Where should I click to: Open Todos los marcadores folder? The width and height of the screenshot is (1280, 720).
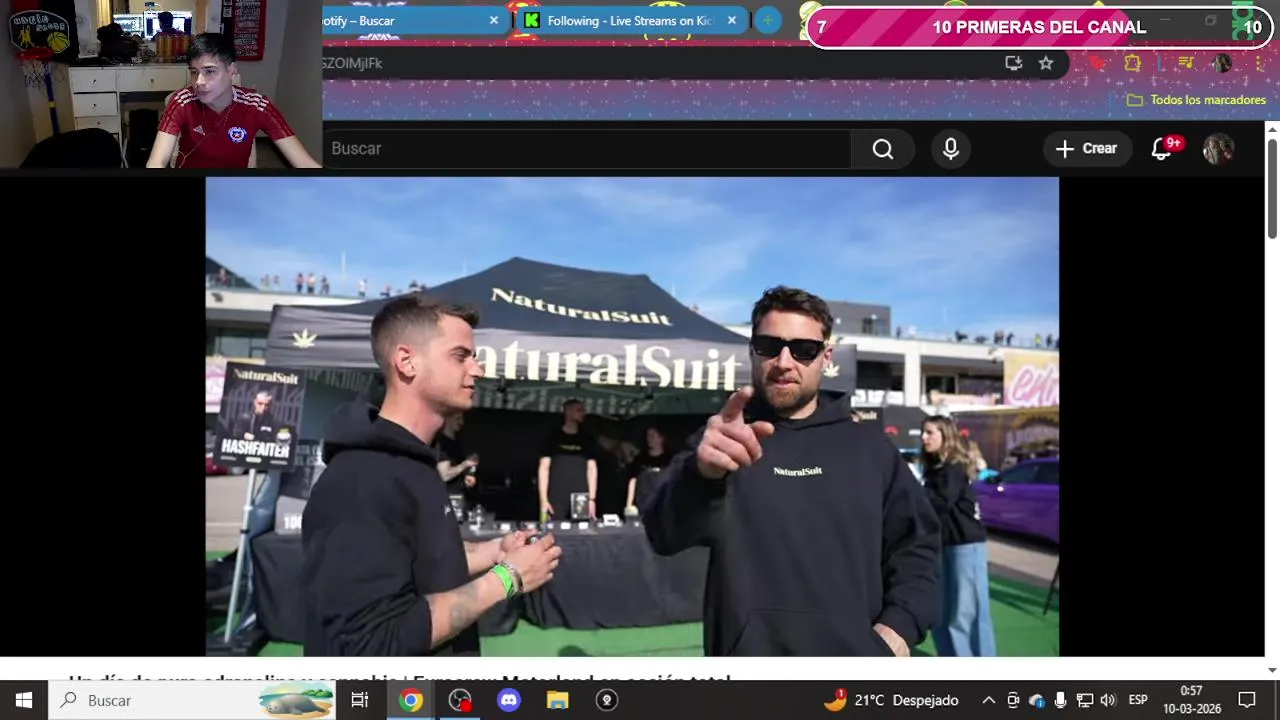tap(1196, 100)
